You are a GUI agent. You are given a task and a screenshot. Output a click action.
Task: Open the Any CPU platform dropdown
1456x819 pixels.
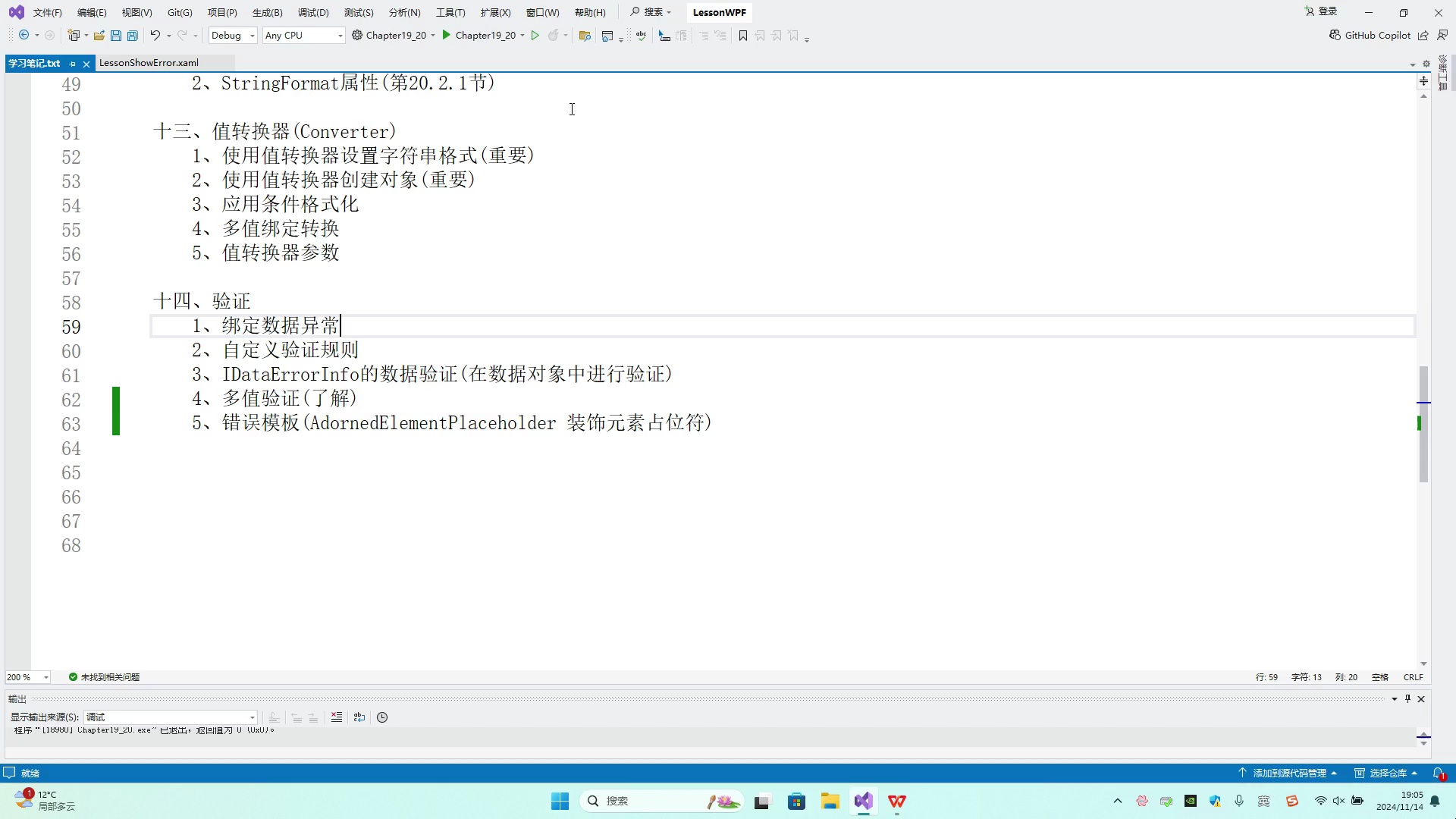pyautogui.click(x=303, y=35)
